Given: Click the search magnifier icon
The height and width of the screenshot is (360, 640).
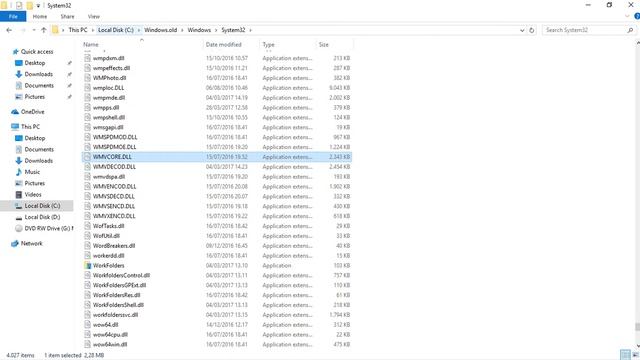Looking at the screenshot, I should pos(630,30).
